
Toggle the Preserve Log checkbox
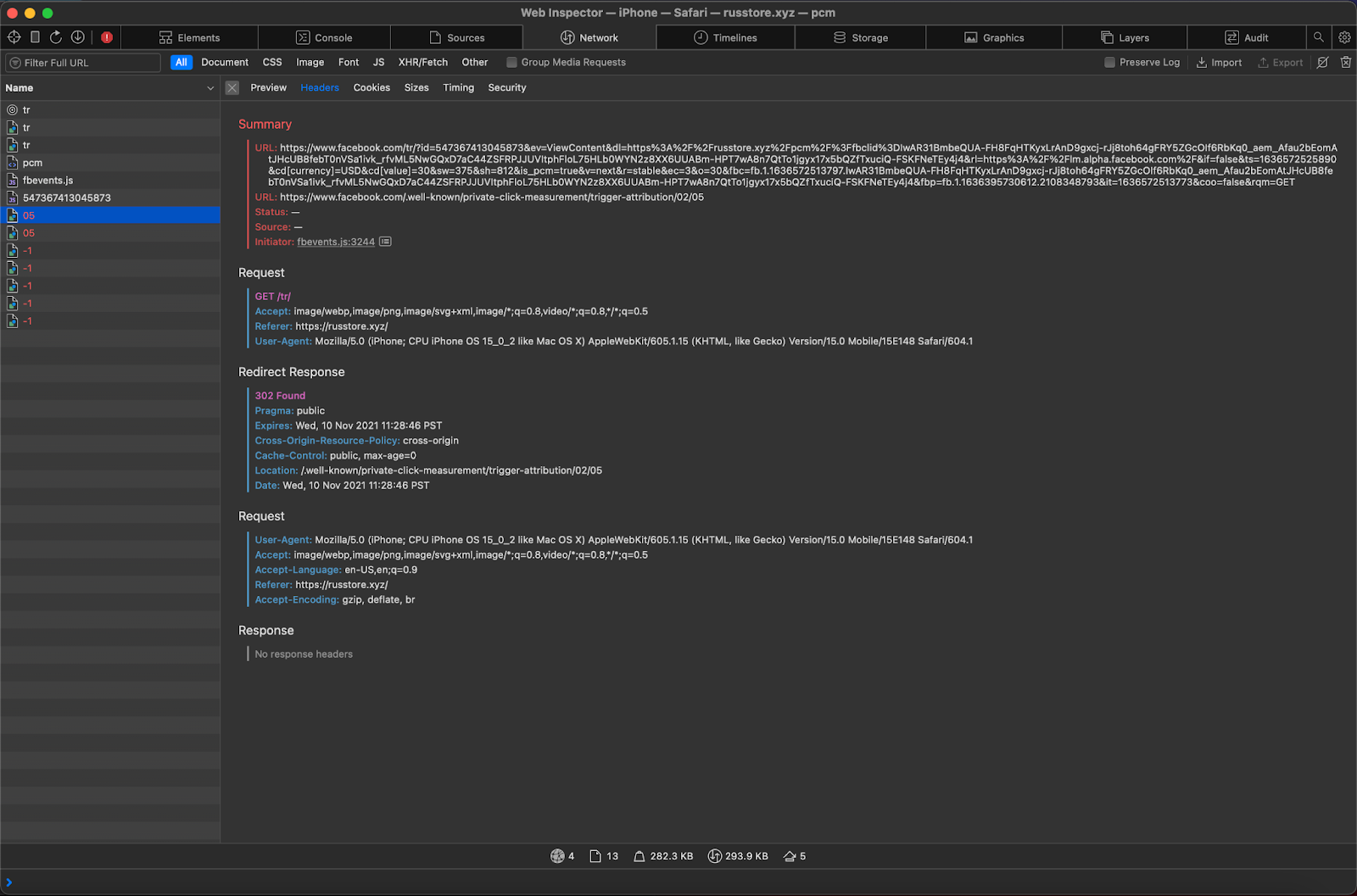[1109, 63]
